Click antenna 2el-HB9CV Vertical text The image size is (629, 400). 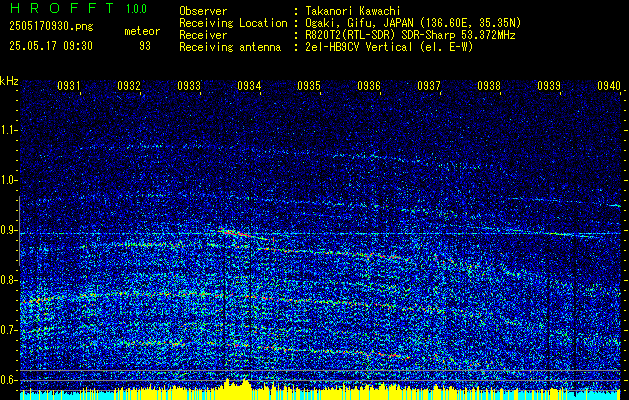coord(389,47)
